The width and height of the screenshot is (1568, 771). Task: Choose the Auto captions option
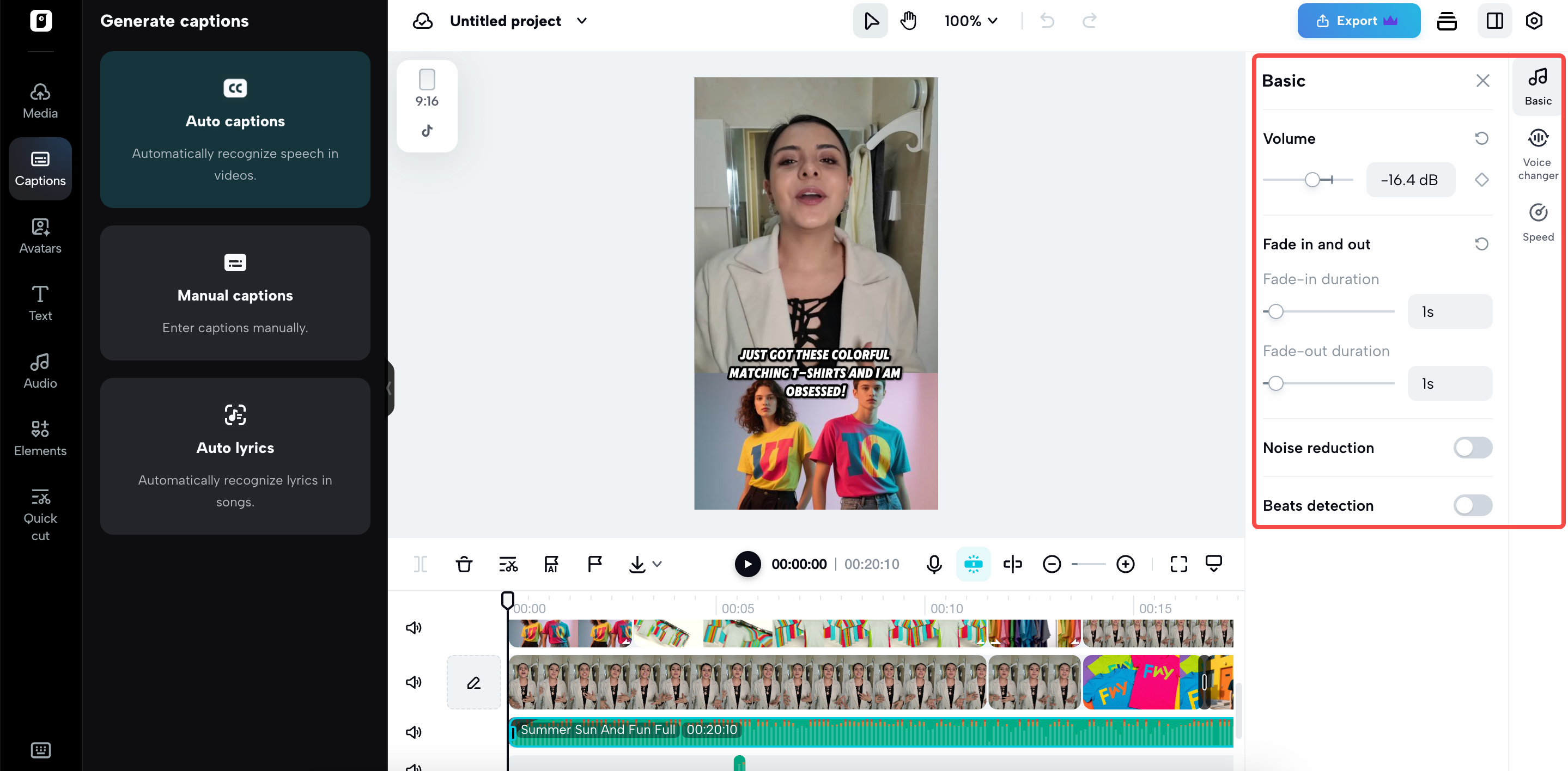(x=235, y=130)
